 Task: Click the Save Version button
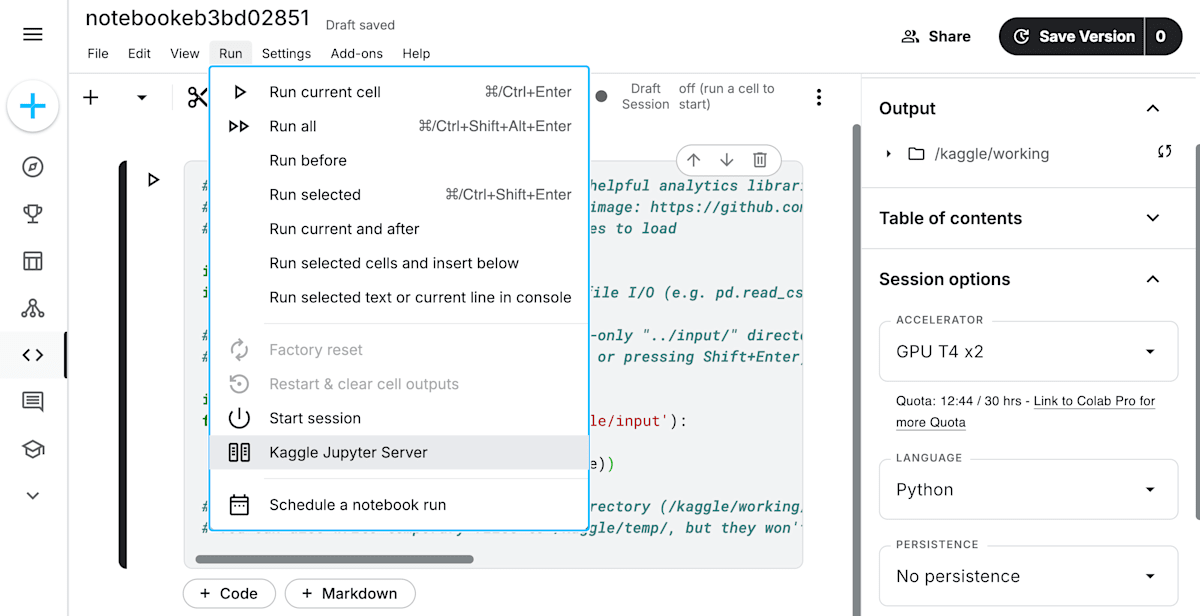point(1072,36)
